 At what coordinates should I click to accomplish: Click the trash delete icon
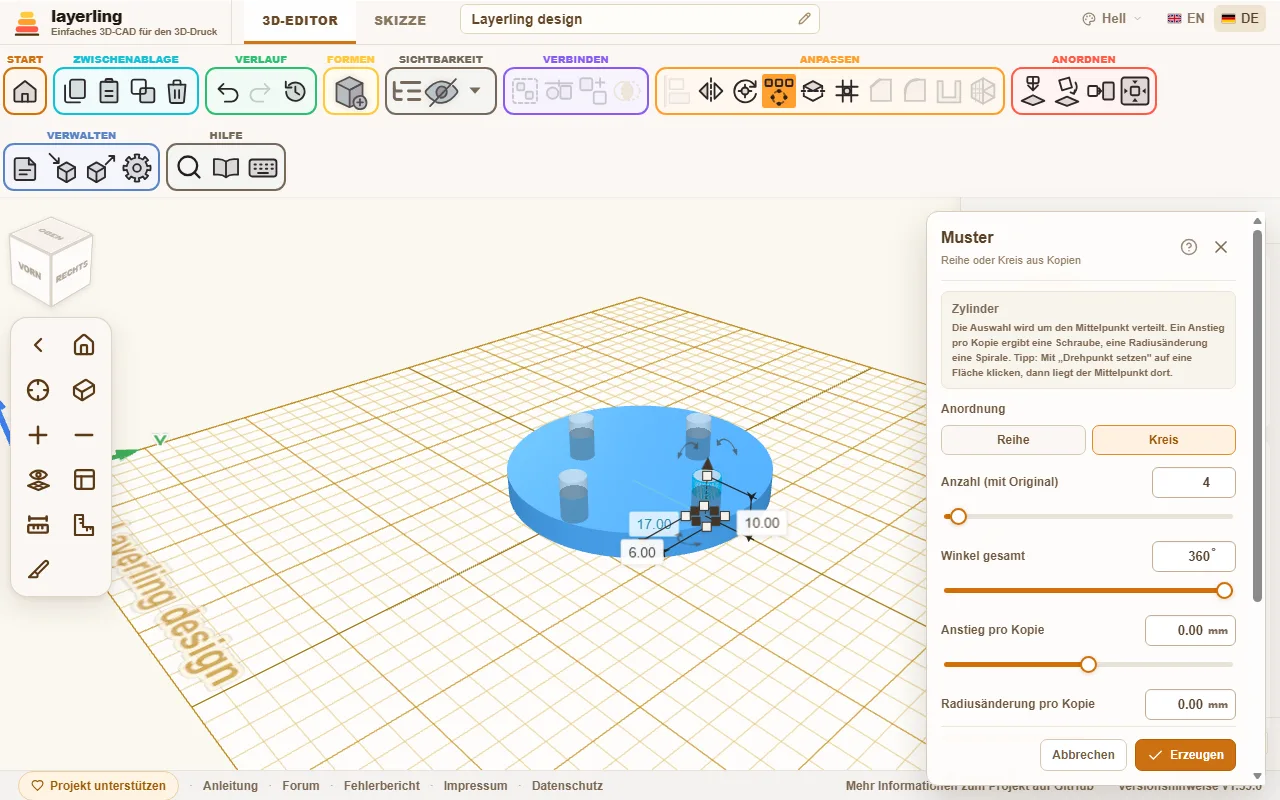tap(177, 91)
